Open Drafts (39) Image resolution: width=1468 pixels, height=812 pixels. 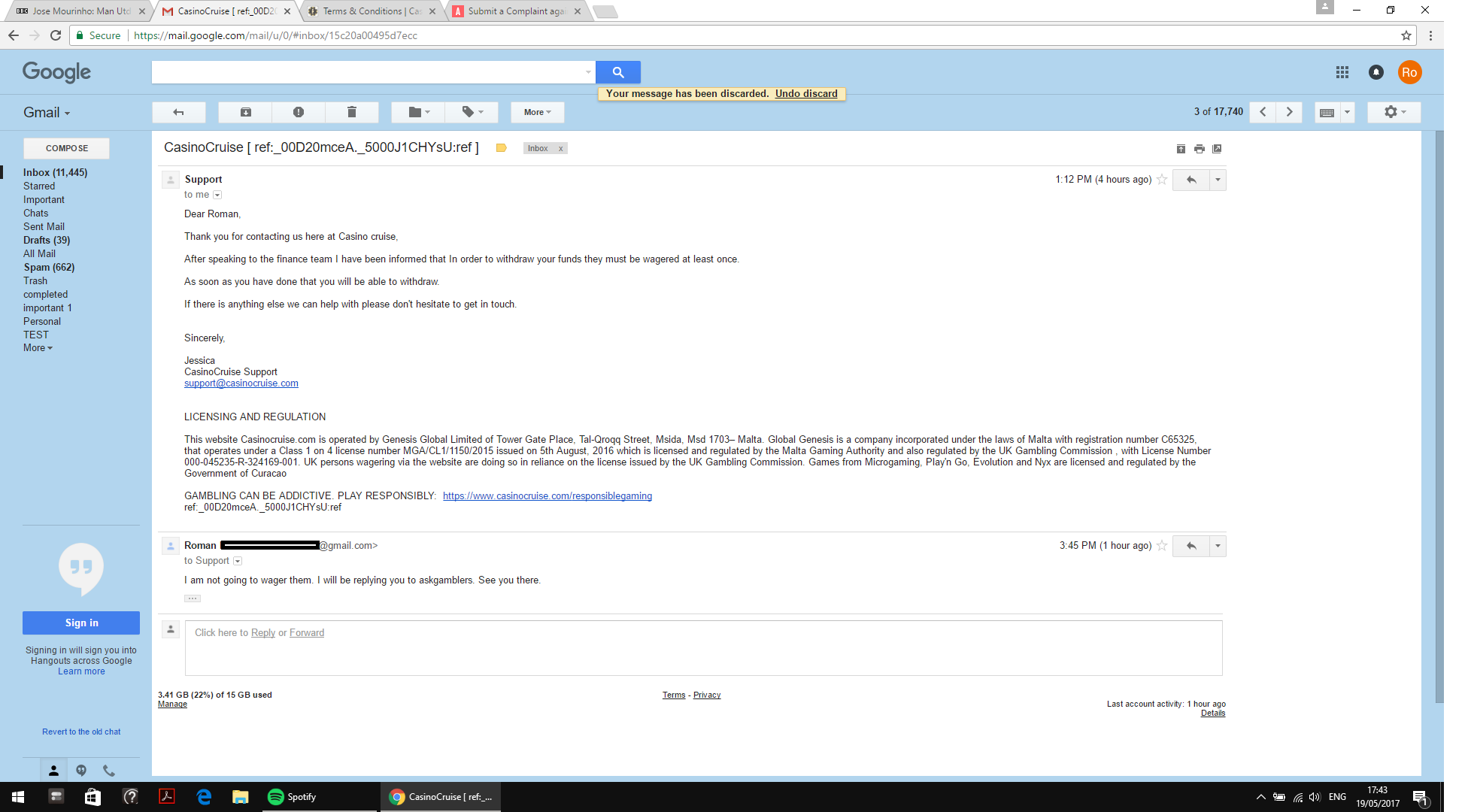tap(47, 240)
